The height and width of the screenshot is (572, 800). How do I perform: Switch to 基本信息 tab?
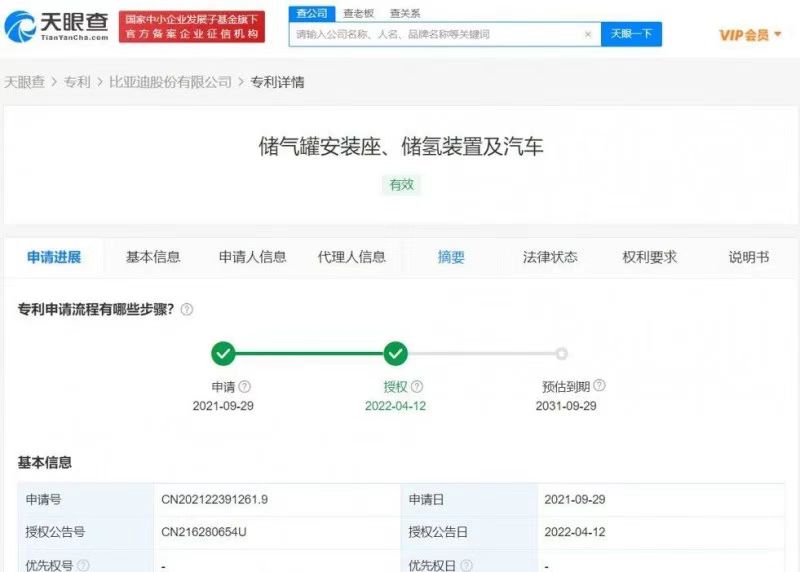click(x=153, y=257)
